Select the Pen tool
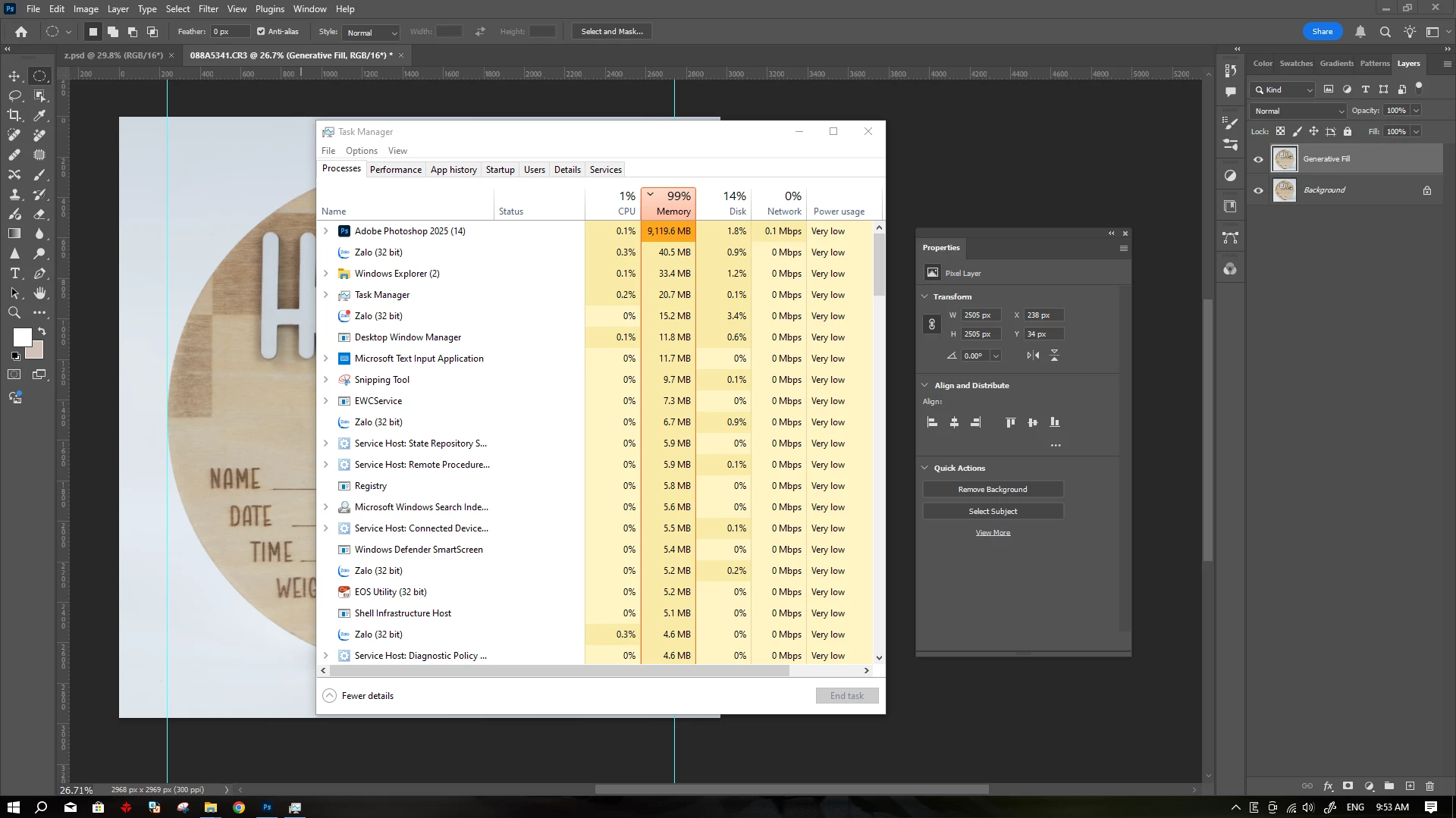 tap(40, 273)
